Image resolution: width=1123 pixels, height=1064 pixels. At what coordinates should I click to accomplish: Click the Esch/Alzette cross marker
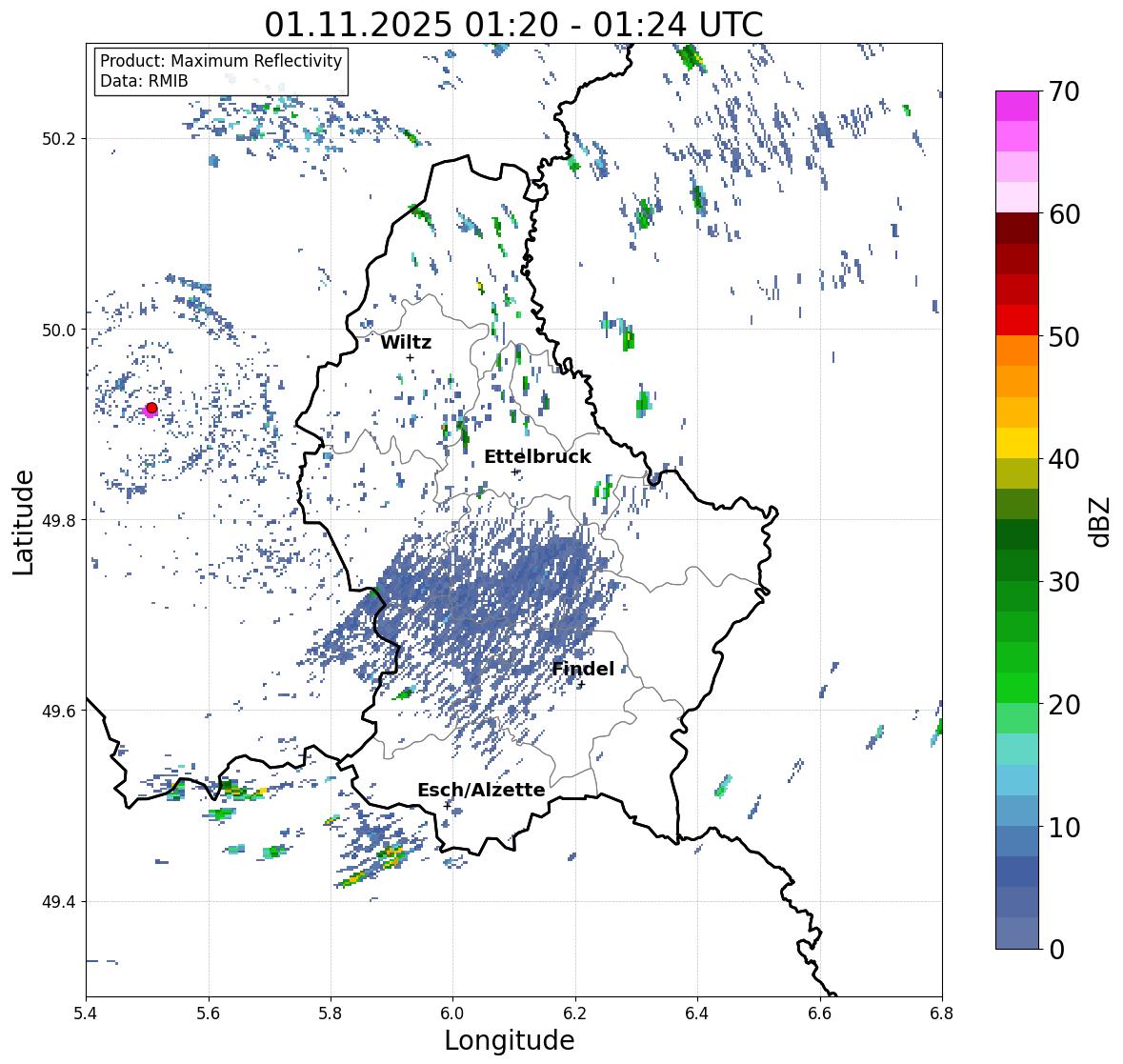pyautogui.click(x=447, y=806)
